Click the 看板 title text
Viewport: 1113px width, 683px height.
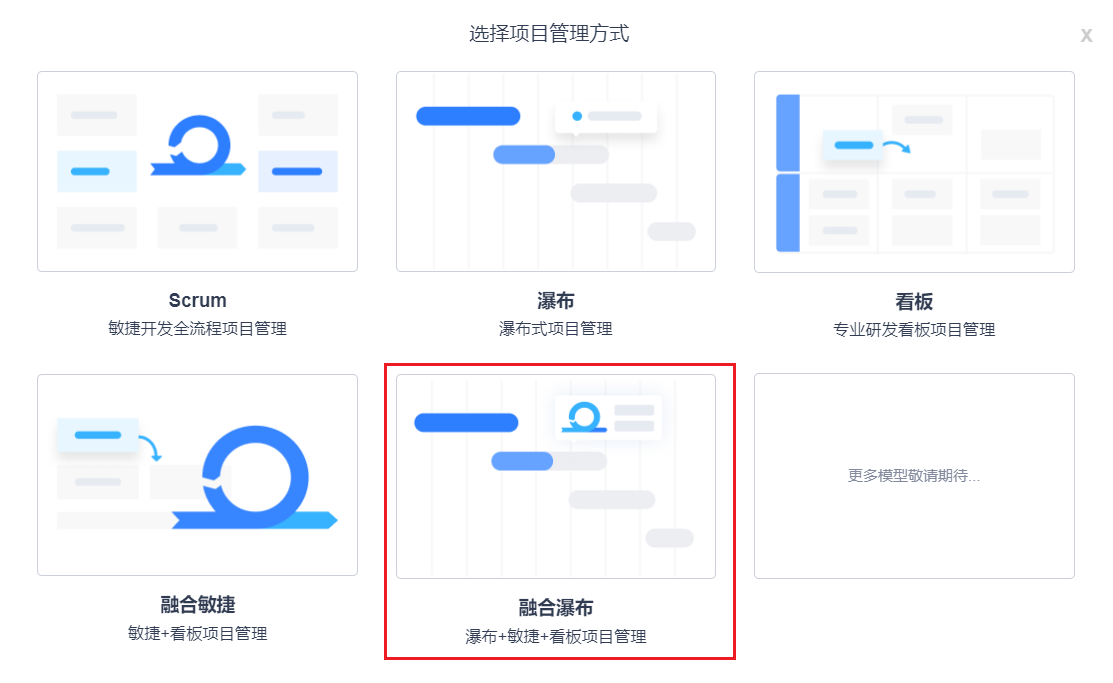click(914, 302)
